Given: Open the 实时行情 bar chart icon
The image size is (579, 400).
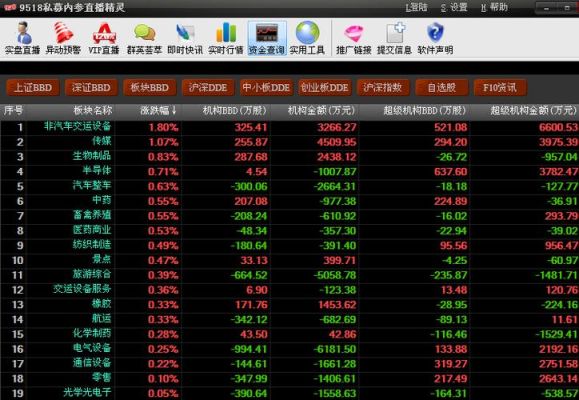Looking at the screenshot, I should click(226, 38).
